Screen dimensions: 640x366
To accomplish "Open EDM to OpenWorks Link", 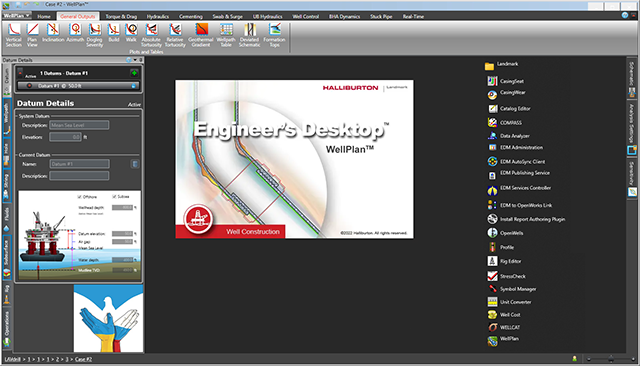I will coord(520,205).
